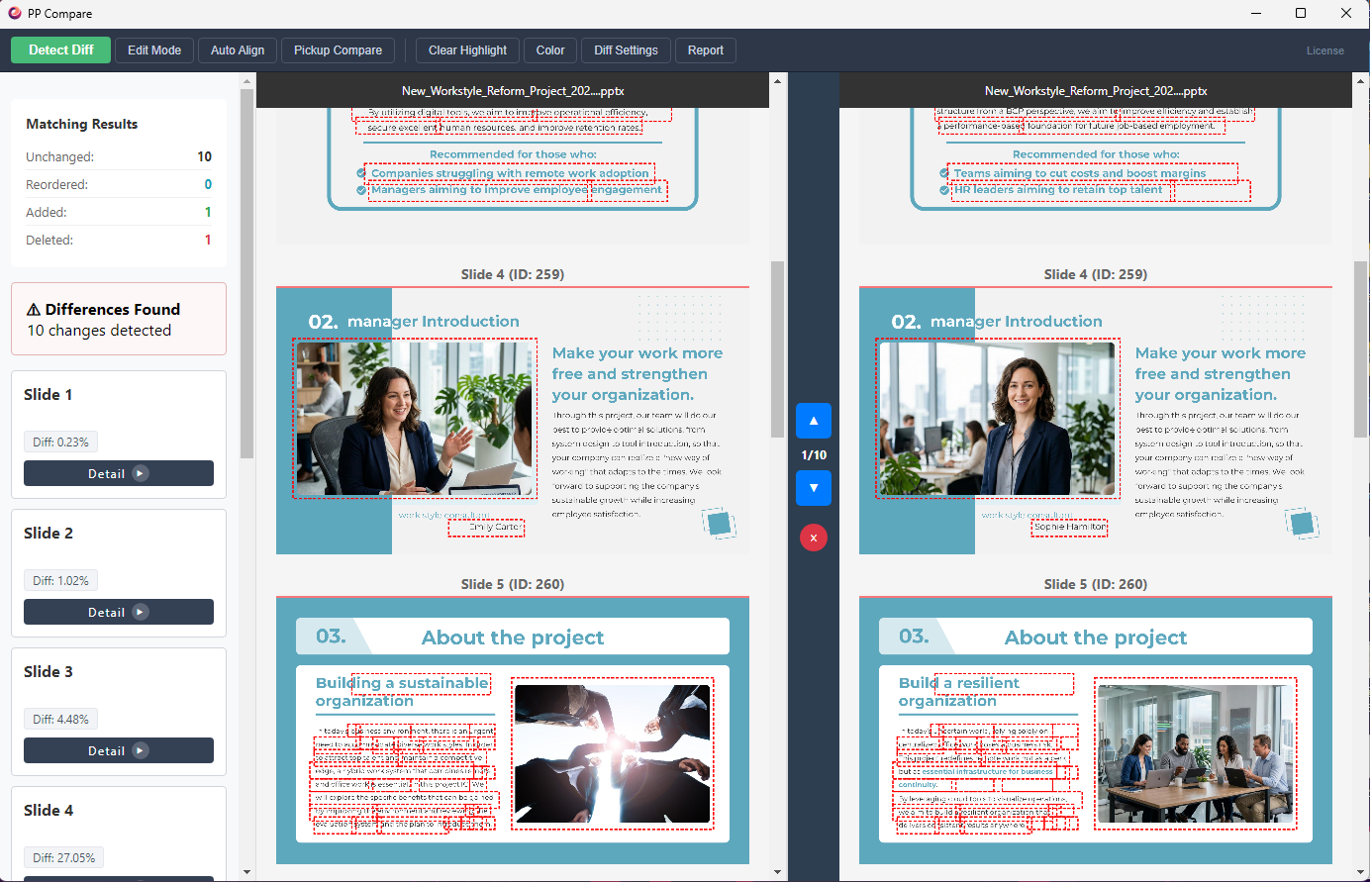The image size is (1372, 884).
Task: Click the Slide 3 Diff: 4.48% badge
Action: click(60, 720)
